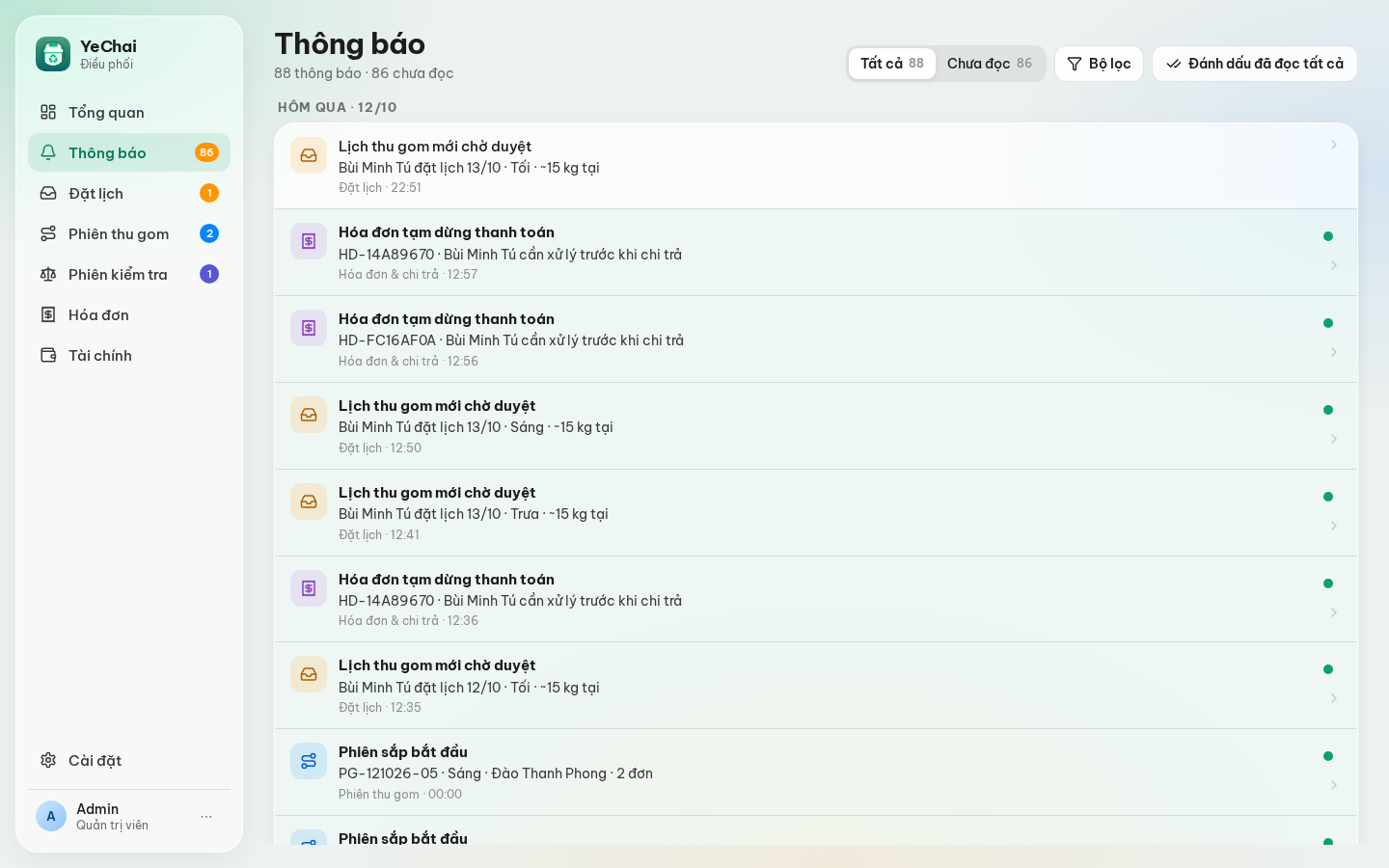Go to Phiên thu gom in the sidebar
The height and width of the screenshot is (868, 1389).
point(129,233)
